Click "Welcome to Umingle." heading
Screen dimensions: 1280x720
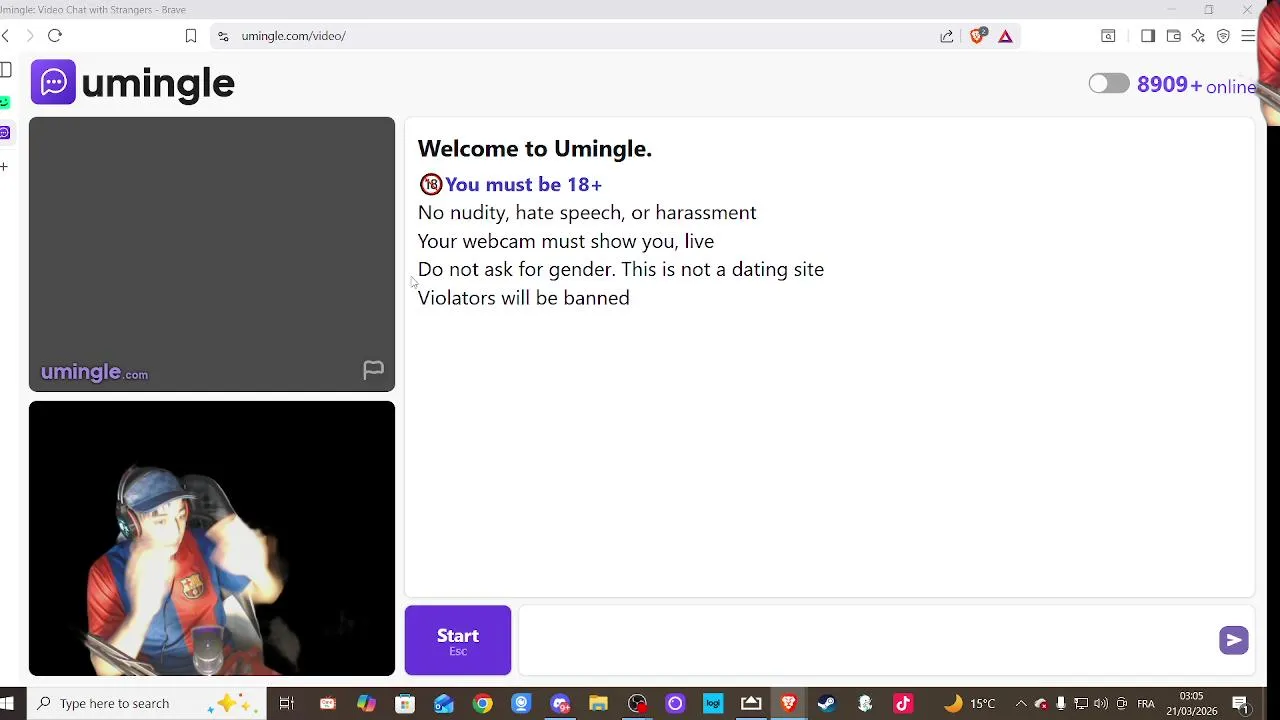534,149
